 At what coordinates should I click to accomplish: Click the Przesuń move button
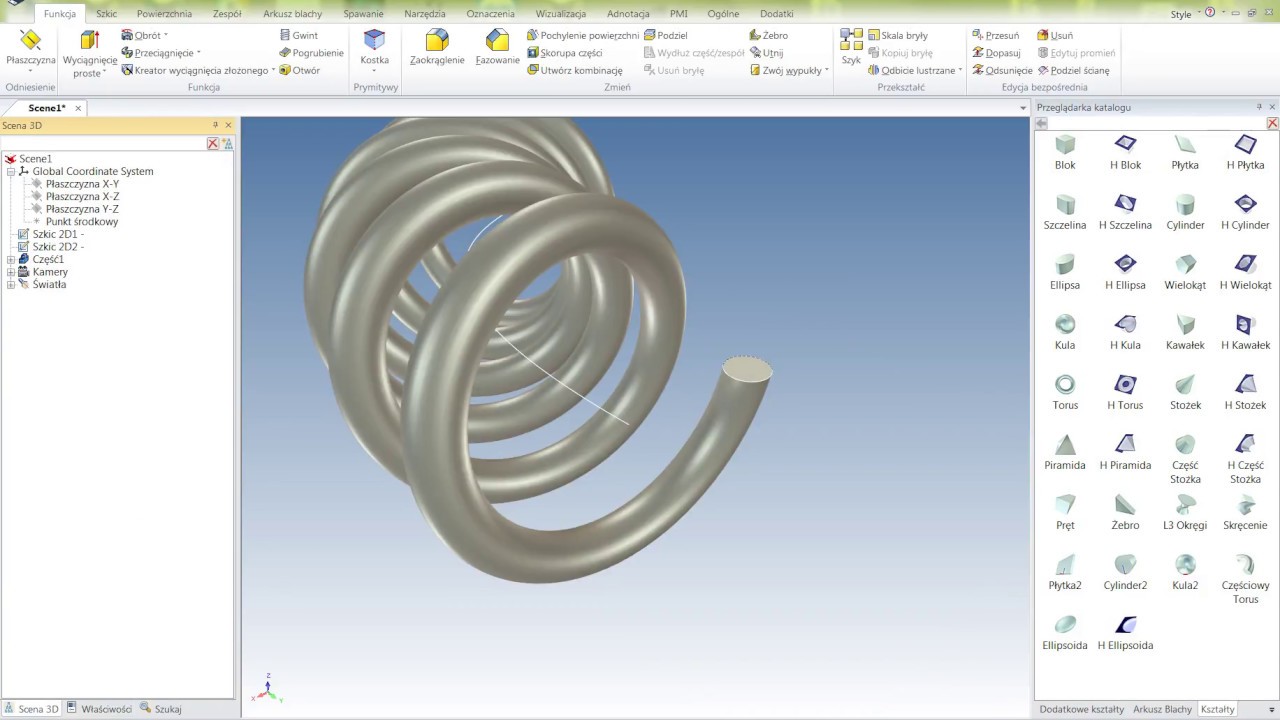[995, 36]
